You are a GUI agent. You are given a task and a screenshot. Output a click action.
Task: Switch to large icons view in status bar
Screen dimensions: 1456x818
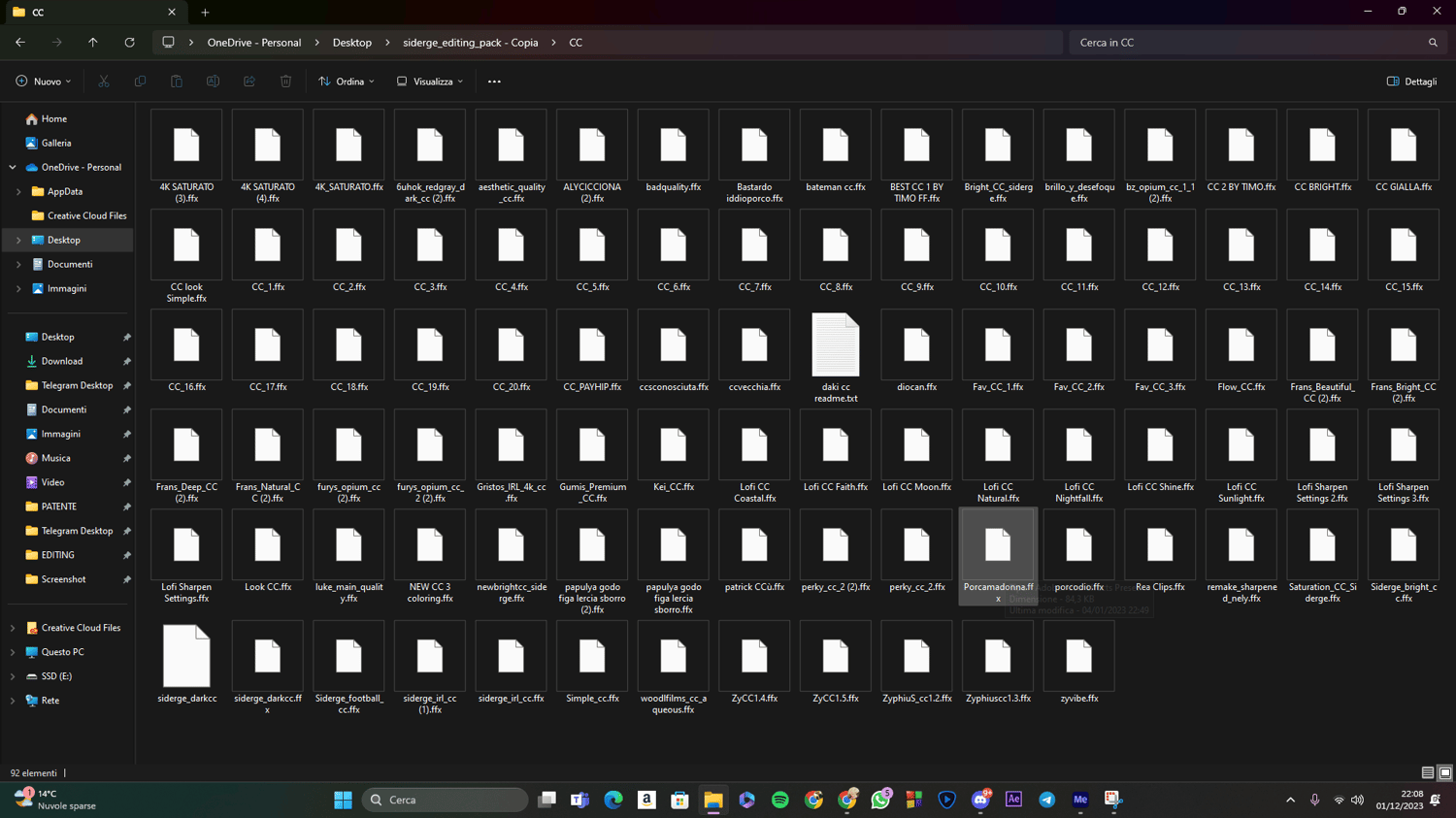1444,773
